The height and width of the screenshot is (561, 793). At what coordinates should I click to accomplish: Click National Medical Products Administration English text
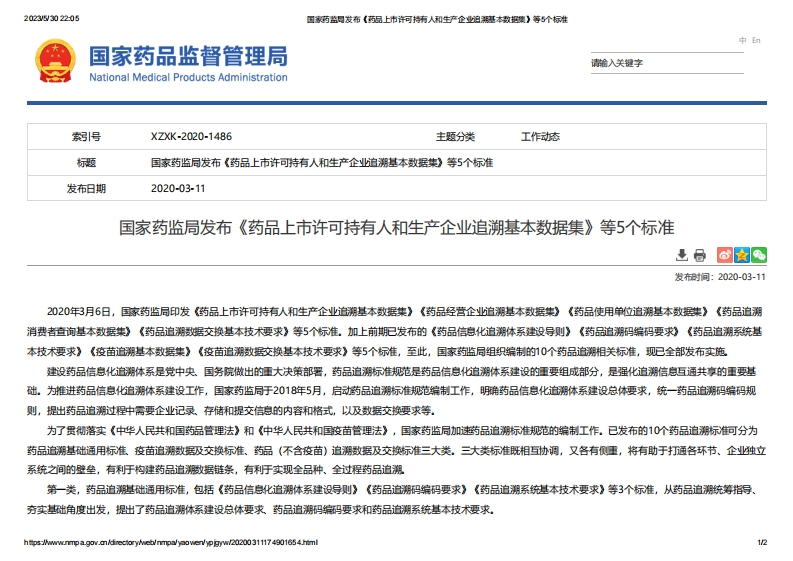click(188, 78)
